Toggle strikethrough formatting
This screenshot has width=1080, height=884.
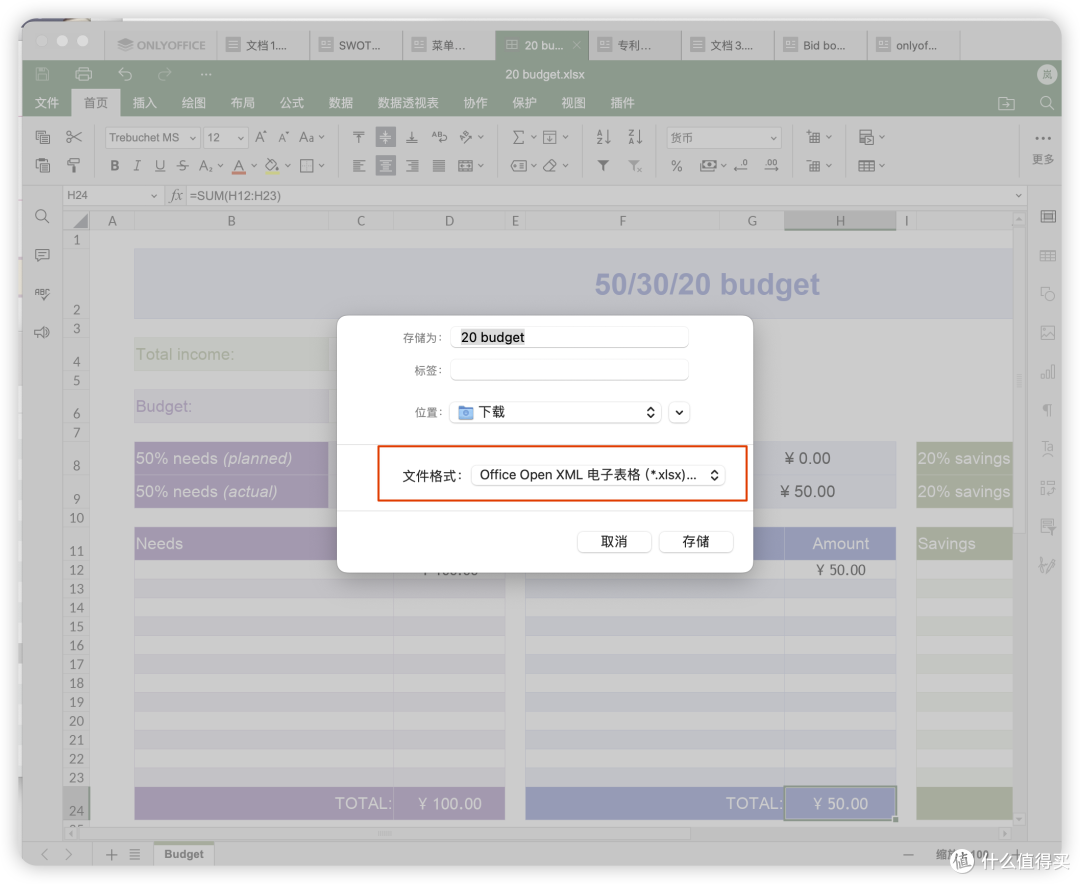coord(183,165)
